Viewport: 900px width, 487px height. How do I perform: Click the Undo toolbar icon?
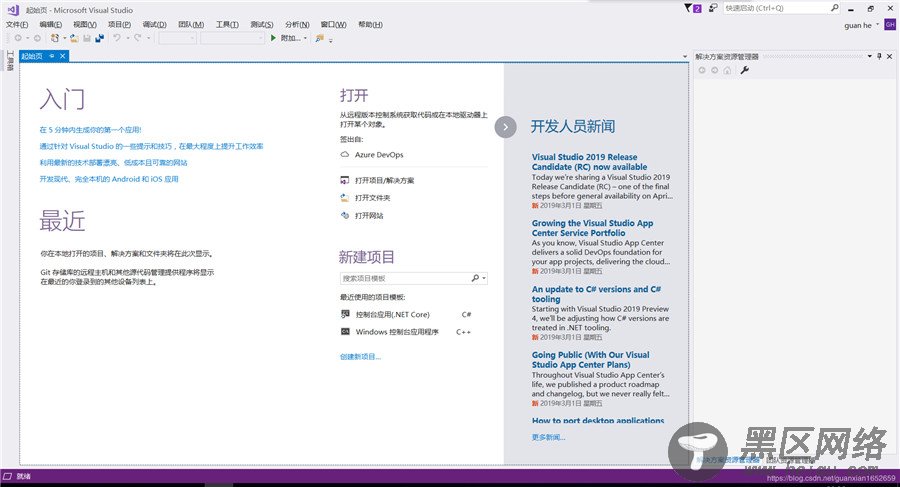117,38
